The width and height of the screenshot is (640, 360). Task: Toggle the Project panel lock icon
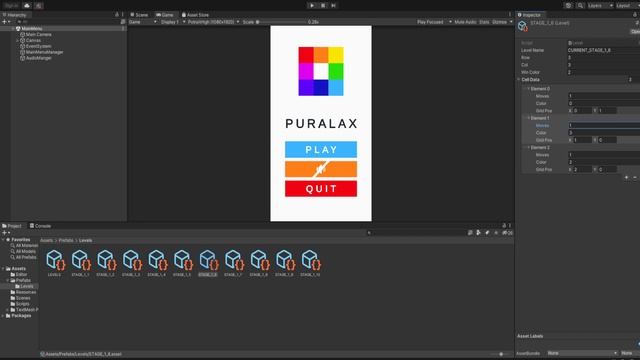(x=504, y=225)
